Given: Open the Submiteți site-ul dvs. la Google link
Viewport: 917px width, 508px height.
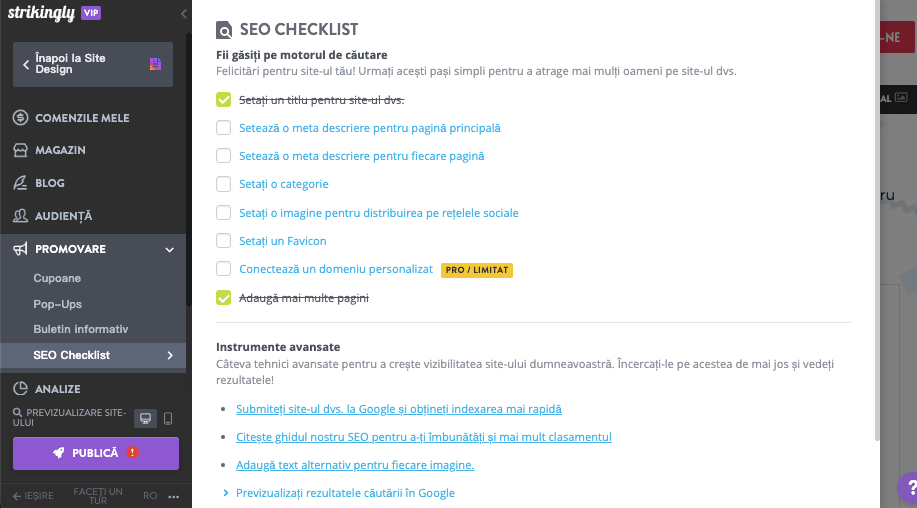Looking at the screenshot, I should pyautogui.click(x=399, y=409).
